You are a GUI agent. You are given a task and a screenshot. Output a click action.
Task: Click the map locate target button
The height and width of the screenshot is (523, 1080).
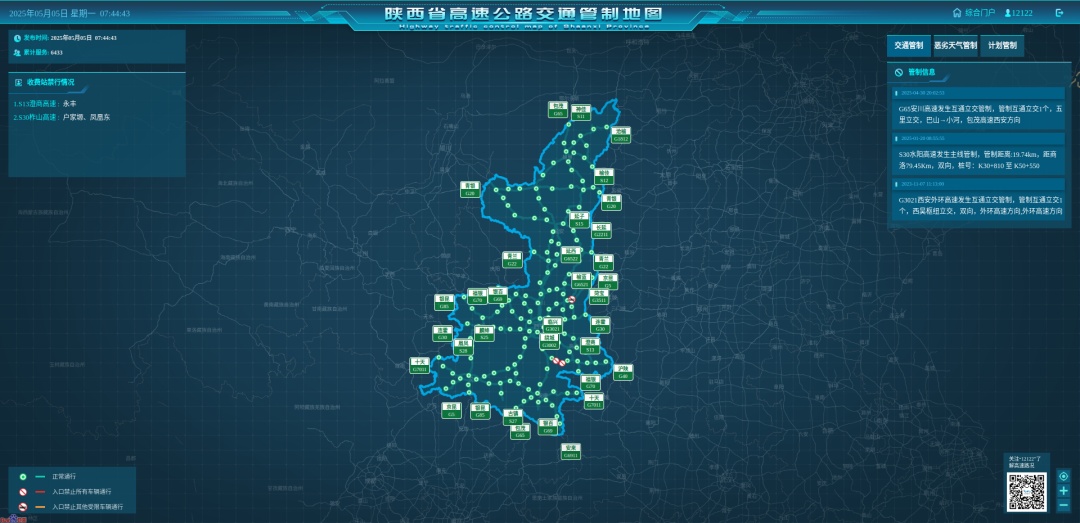click(1063, 476)
